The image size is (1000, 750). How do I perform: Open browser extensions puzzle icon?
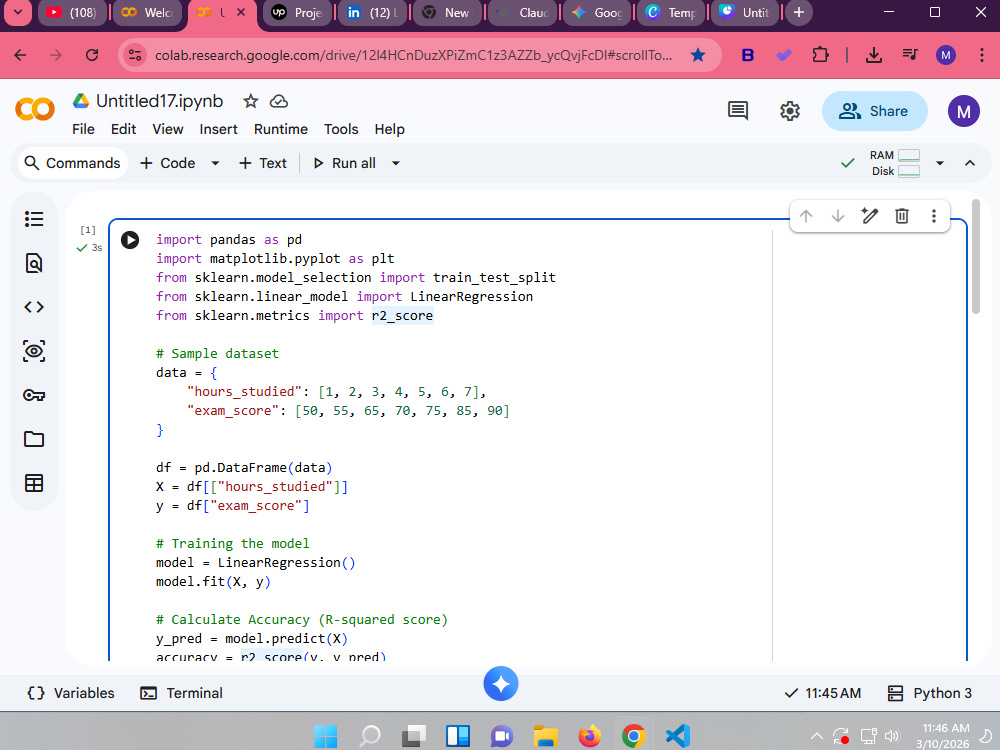coord(820,55)
